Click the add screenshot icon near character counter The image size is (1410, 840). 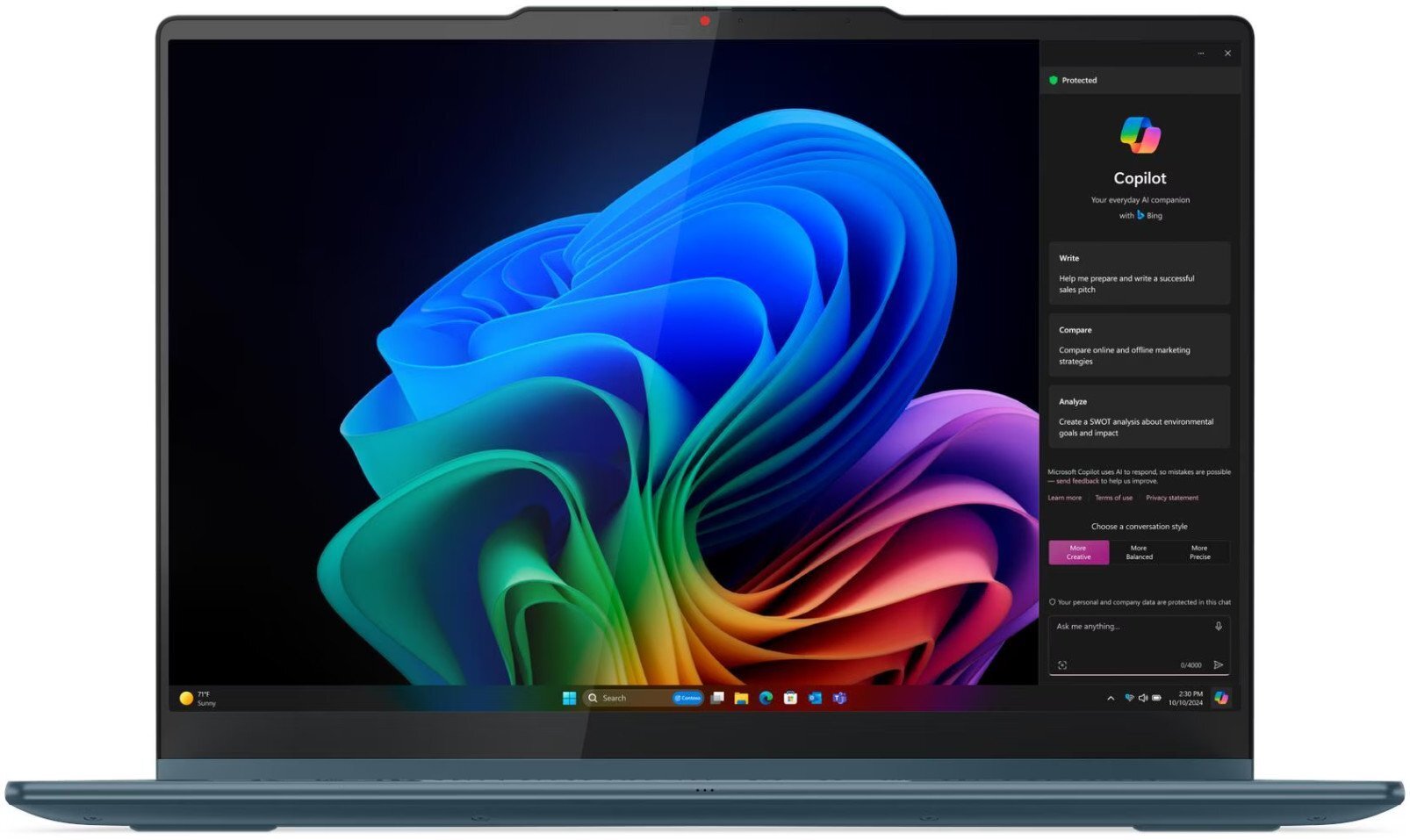[x=1062, y=665]
